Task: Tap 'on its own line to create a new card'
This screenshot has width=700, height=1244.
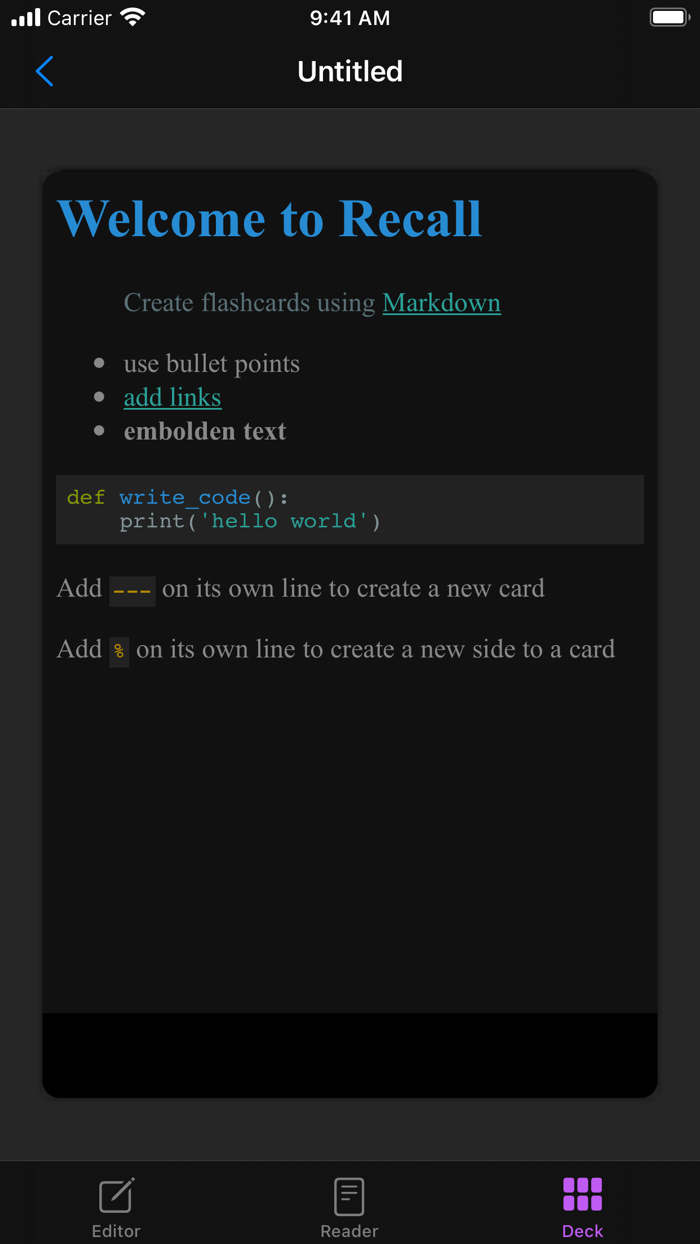Action: [x=353, y=588]
